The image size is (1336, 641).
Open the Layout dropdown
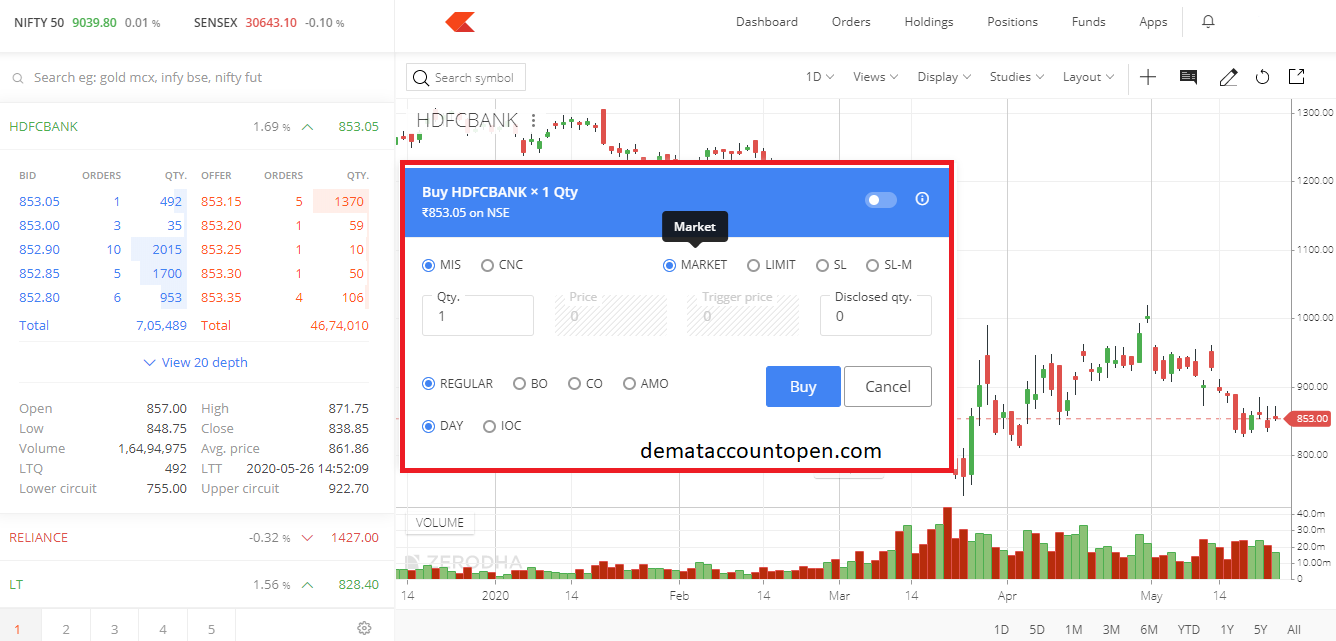1088,77
